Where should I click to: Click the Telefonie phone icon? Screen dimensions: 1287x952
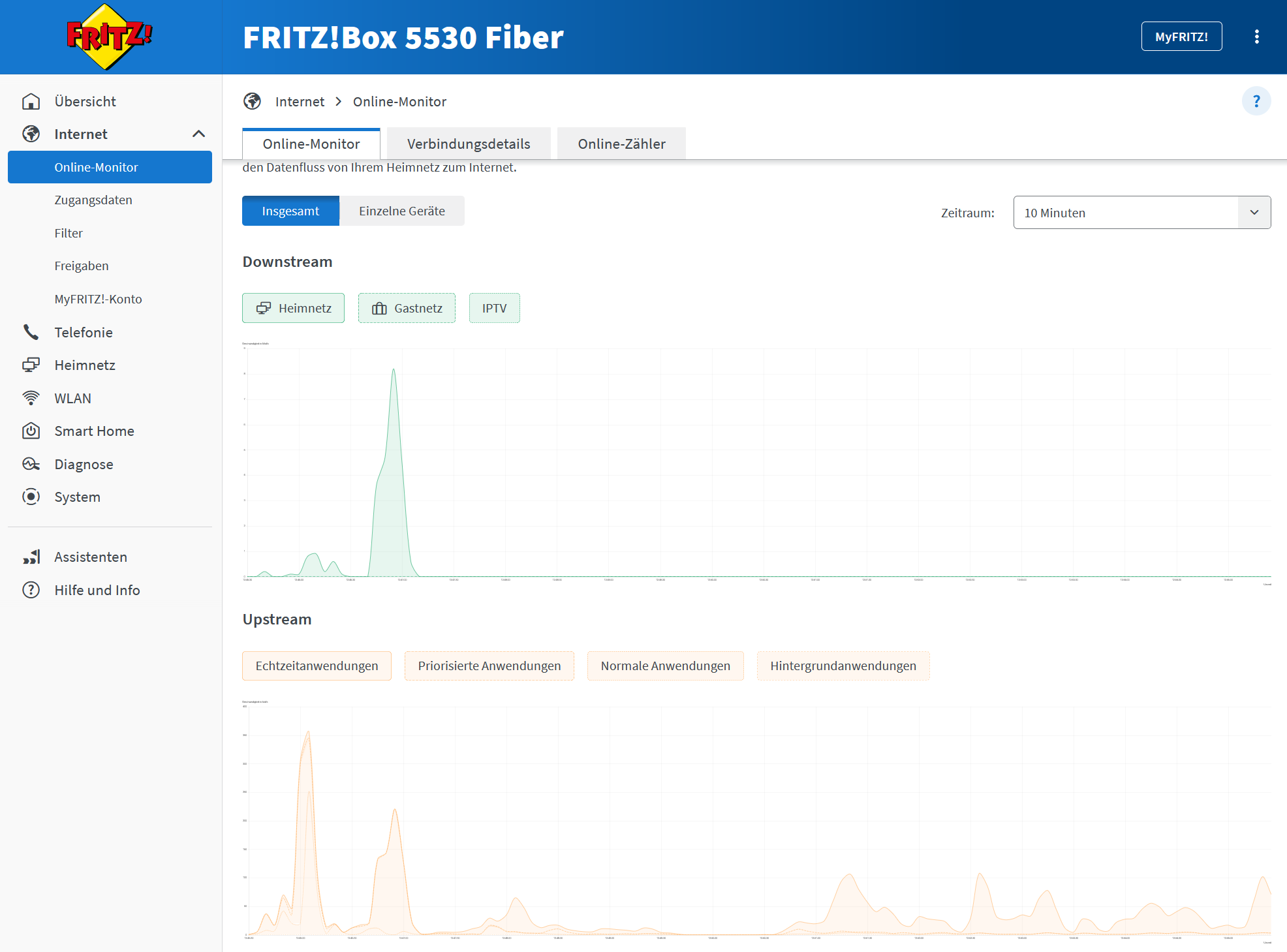click(x=31, y=332)
